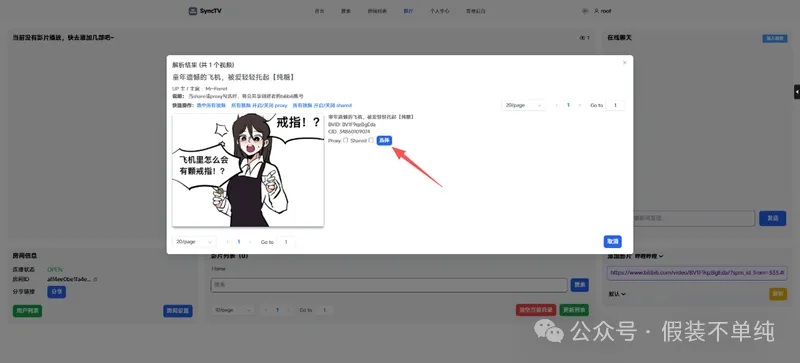
Task: Click the SyncTV logo icon
Action: [x=192, y=11]
